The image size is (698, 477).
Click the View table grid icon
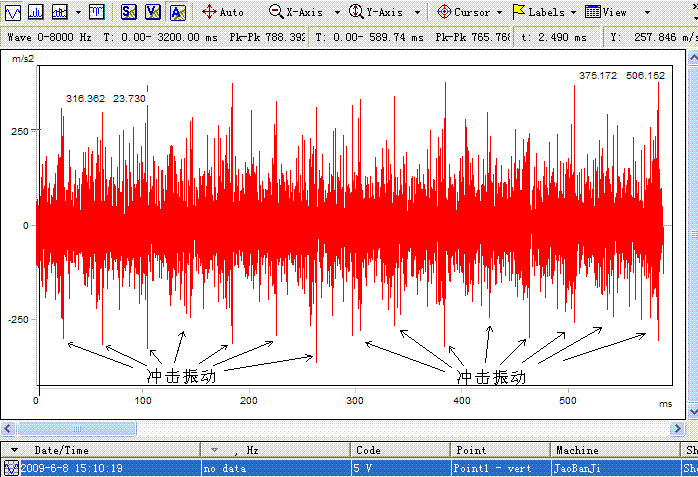(592, 12)
